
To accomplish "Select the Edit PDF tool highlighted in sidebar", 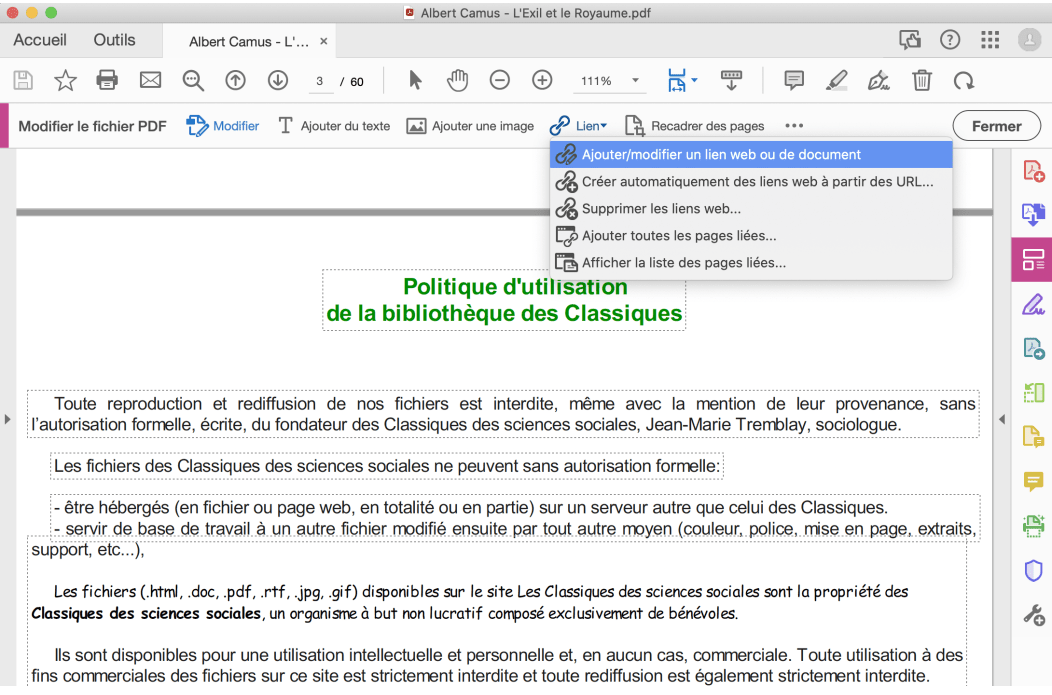I will click(1033, 259).
